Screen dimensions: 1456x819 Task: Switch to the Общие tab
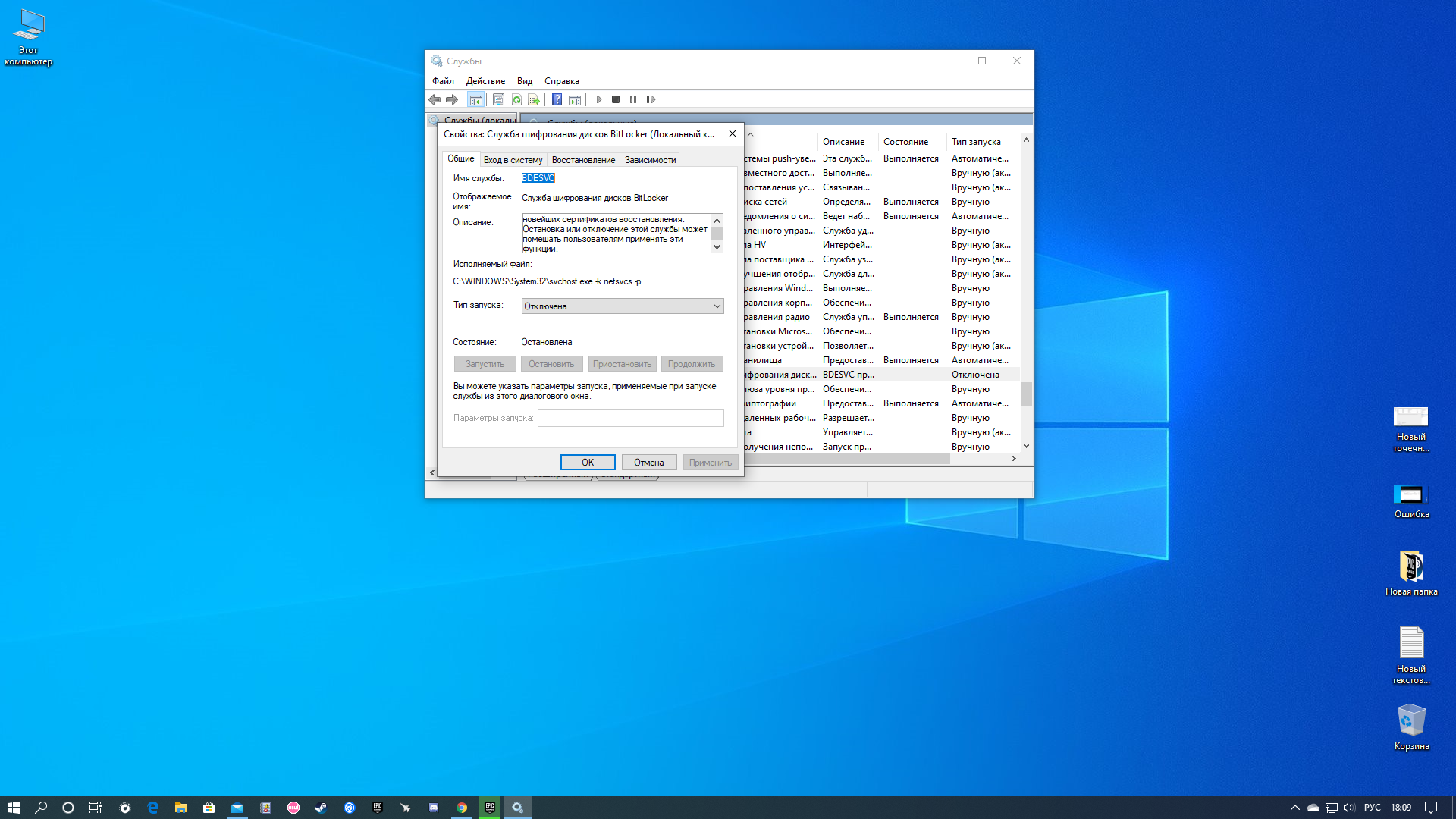point(460,158)
